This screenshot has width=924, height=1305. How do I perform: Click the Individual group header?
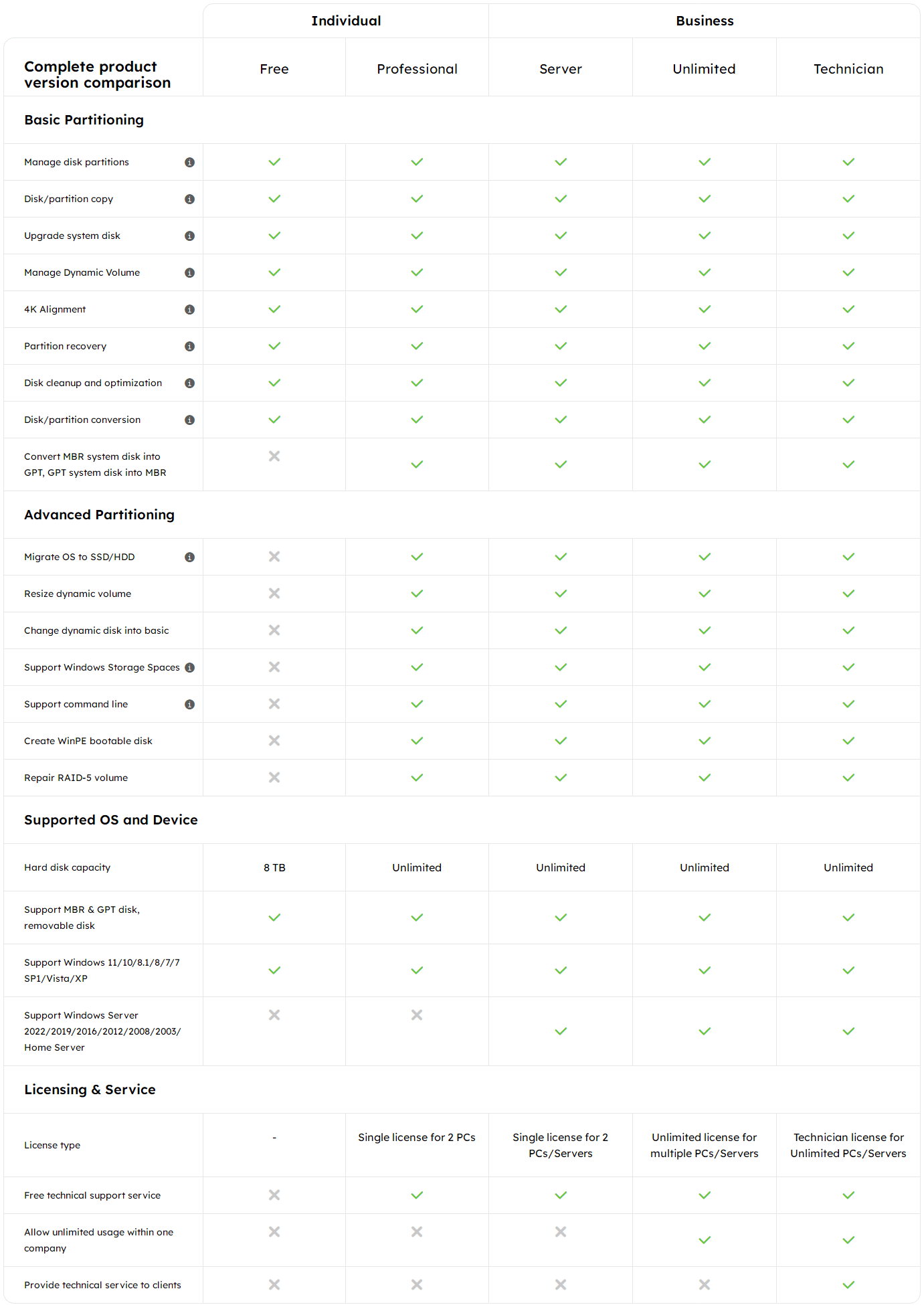click(x=346, y=21)
